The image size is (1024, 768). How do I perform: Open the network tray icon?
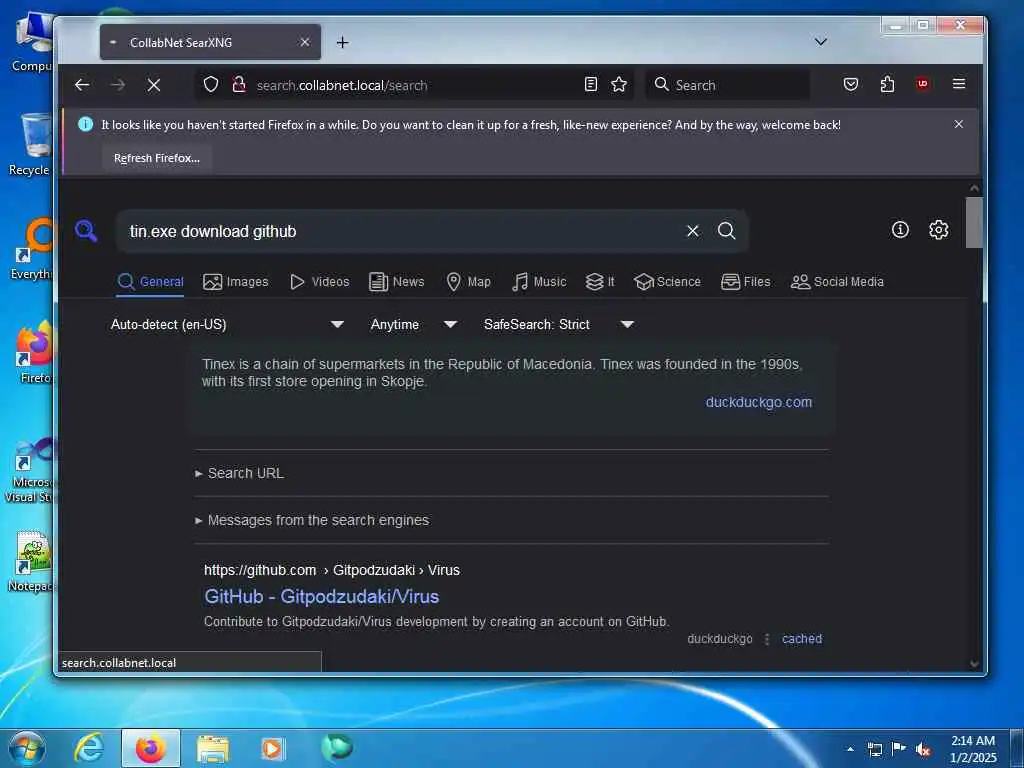point(874,750)
